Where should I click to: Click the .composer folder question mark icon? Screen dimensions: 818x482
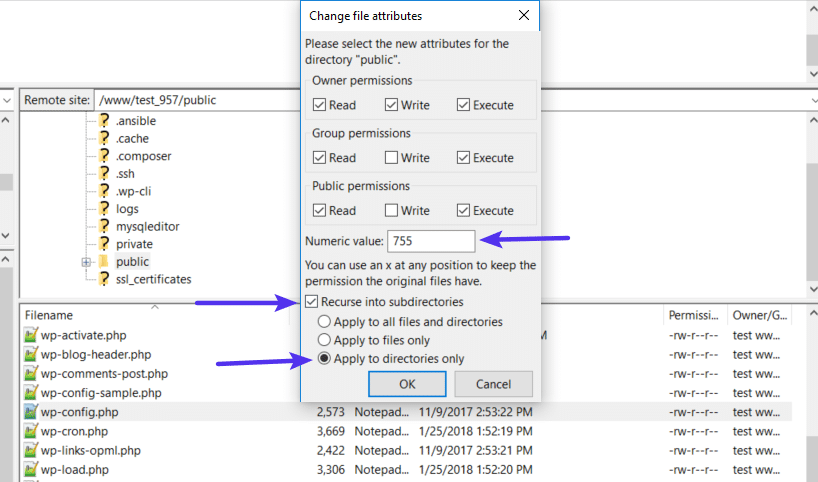[104, 156]
